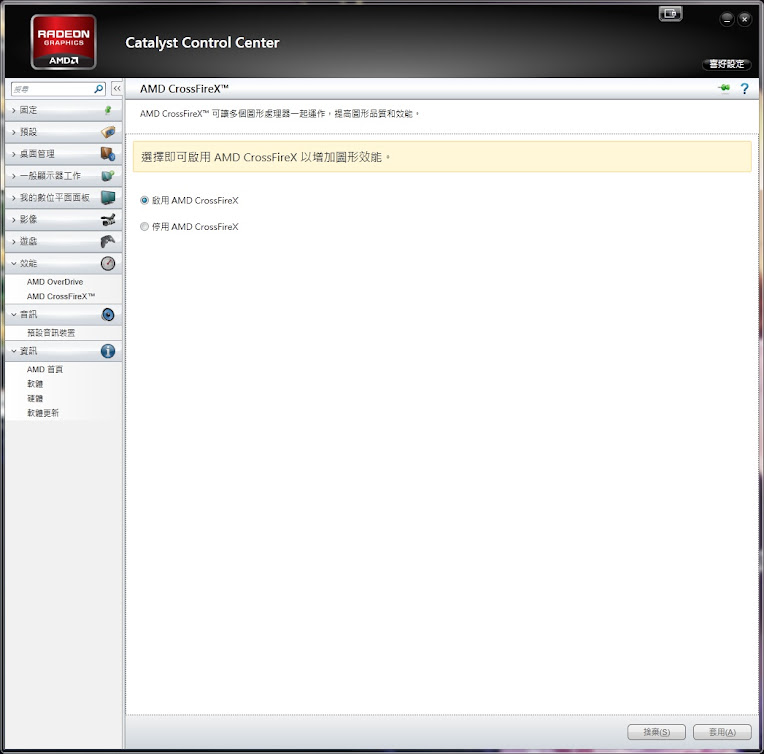The image size is (764, 754).
Task: Click the 效能 gauge icon
Action: click(108, 264)
